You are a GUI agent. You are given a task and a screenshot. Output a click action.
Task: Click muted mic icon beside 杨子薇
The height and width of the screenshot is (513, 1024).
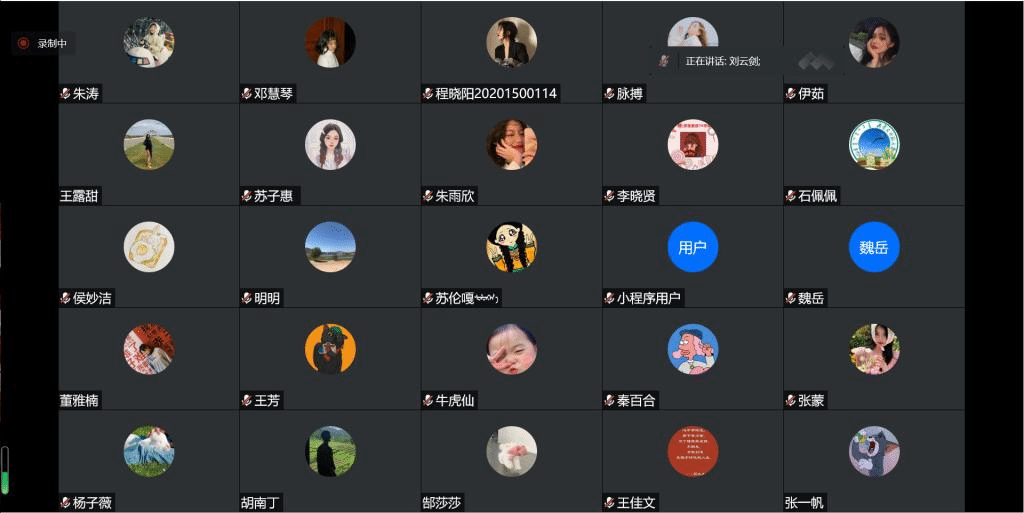pyautogui.click(x=65, y=503)
